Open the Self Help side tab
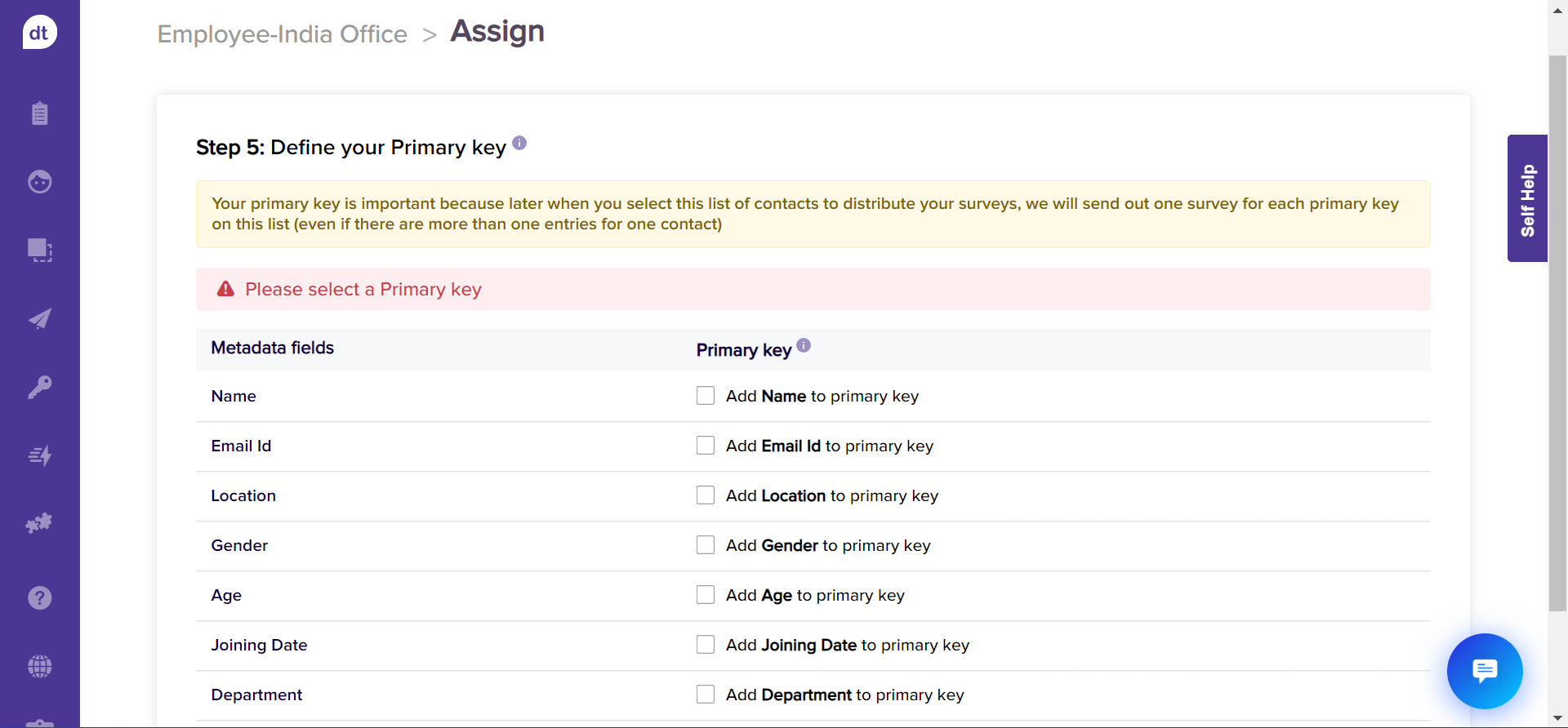The width and height of the screenshot is (1568, 728). click(x=1527, y=198)
